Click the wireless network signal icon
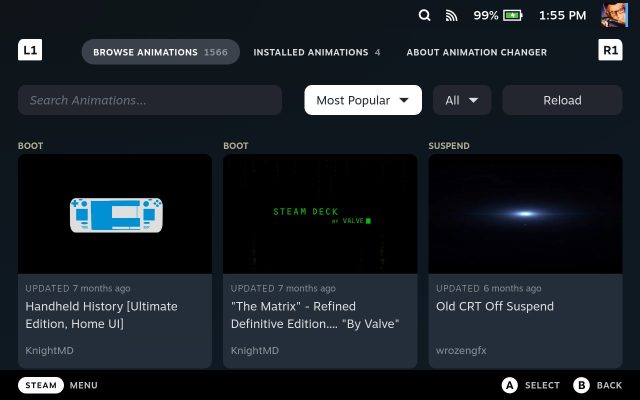The image size is (640, 400). 452,16
